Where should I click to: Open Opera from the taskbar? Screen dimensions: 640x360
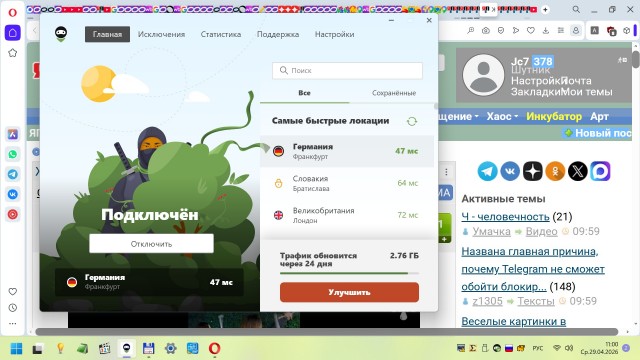coord(215,349)
